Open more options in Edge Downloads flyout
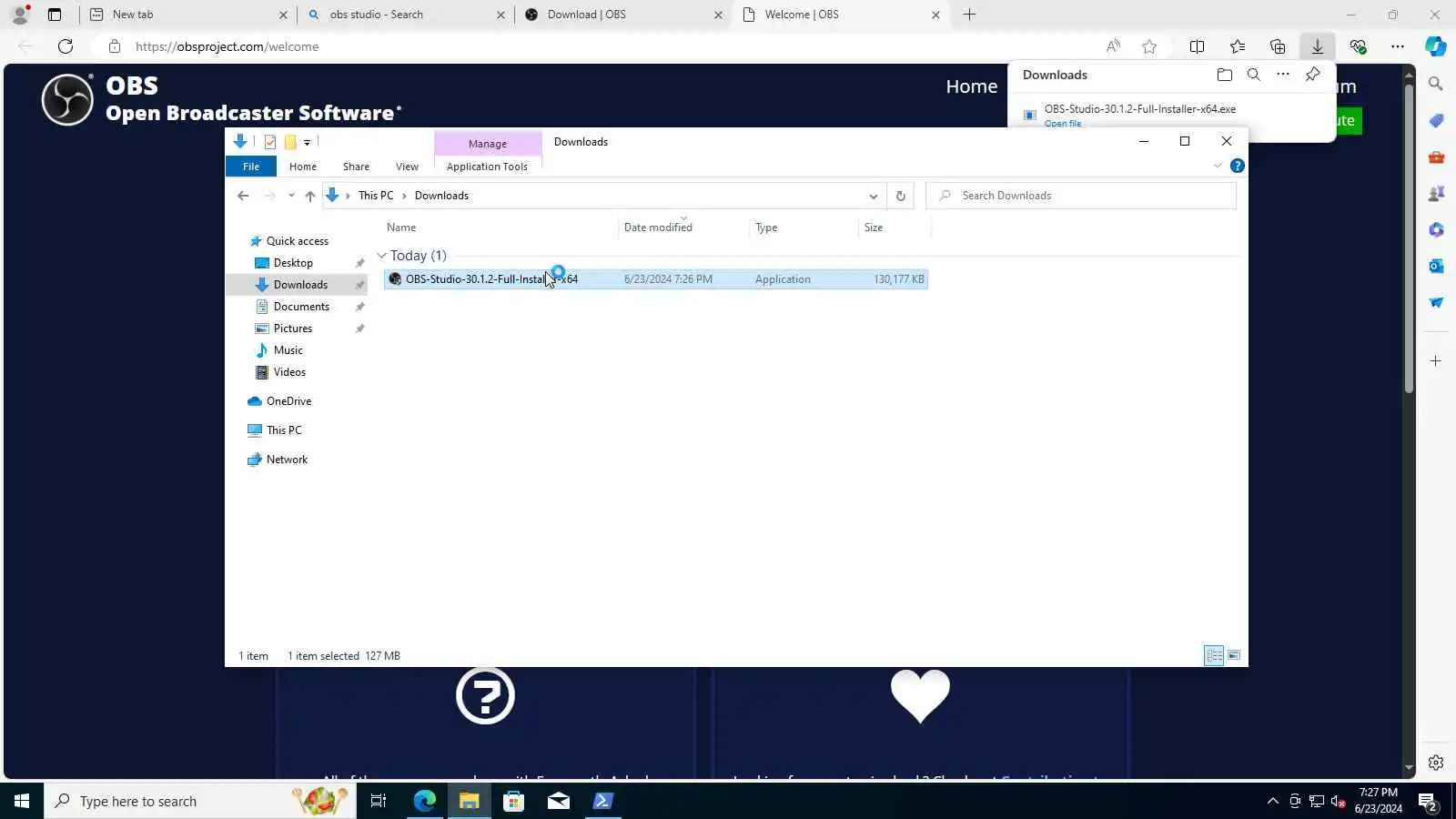Image resolution: width=1456 pixels, height=819 pixels. pyautogui.click(x=1282, y=75)
